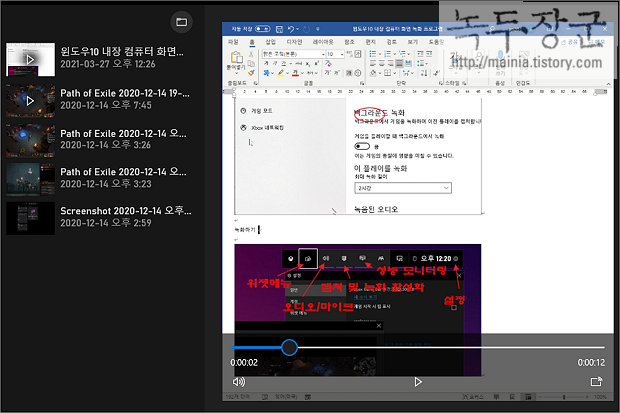620x413 pixels.
Task: Open the captures folder location icon
Action: [x=181, y=22]
